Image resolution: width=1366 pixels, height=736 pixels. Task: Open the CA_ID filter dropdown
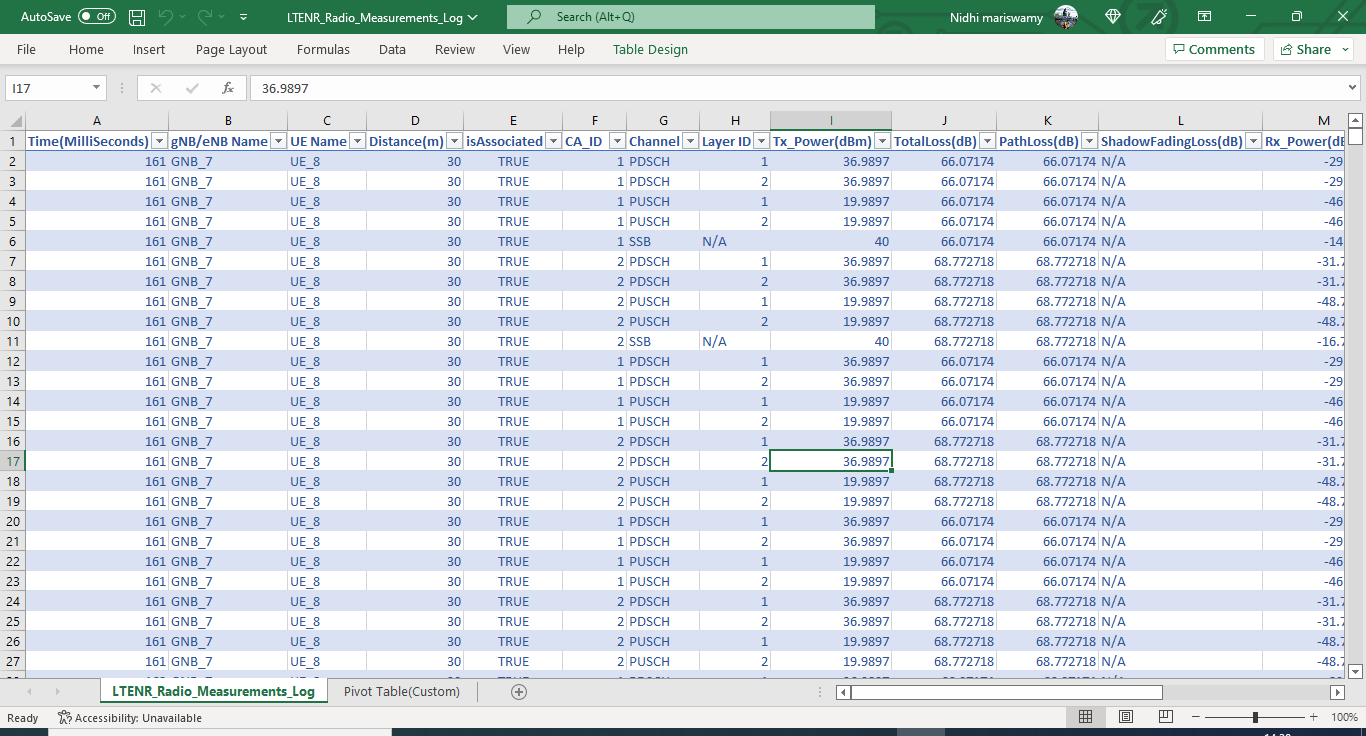click(617, 141)
